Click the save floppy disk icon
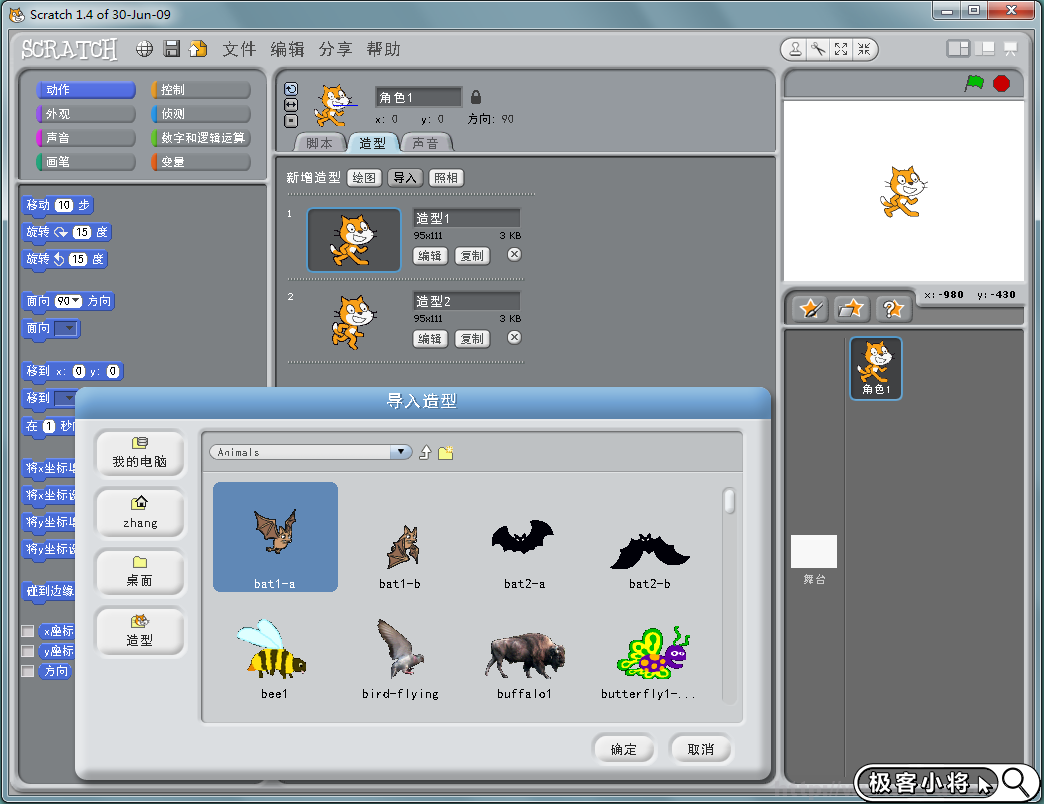Viewport: 1044px width, 804px height. pos(172,49)
